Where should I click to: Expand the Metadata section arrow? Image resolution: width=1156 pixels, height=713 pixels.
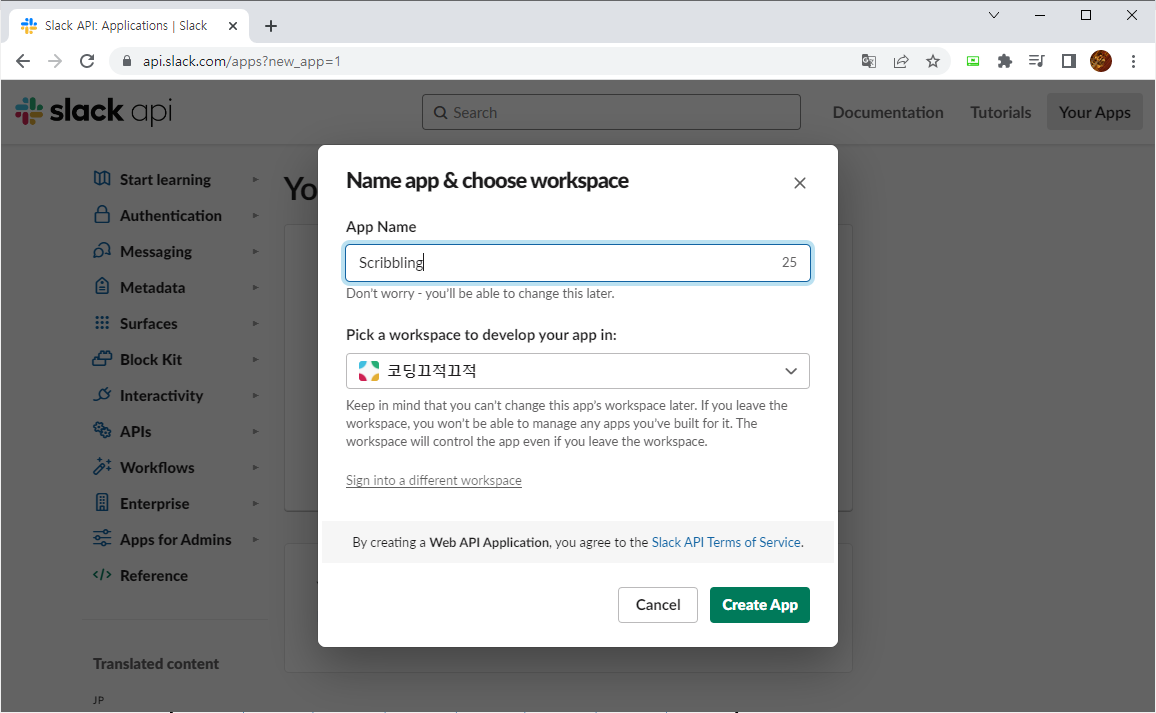click(x=256, y=288)
